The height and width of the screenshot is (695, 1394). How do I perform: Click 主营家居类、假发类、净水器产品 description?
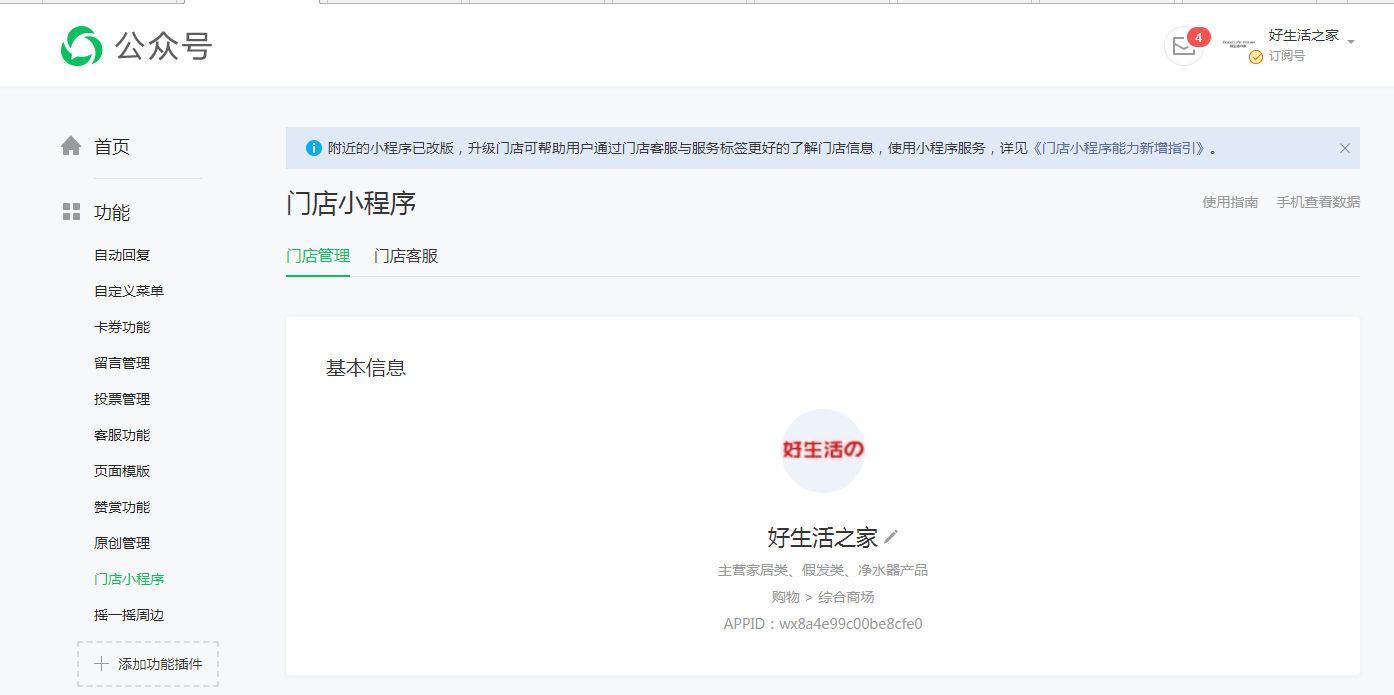tap(823, 570)
